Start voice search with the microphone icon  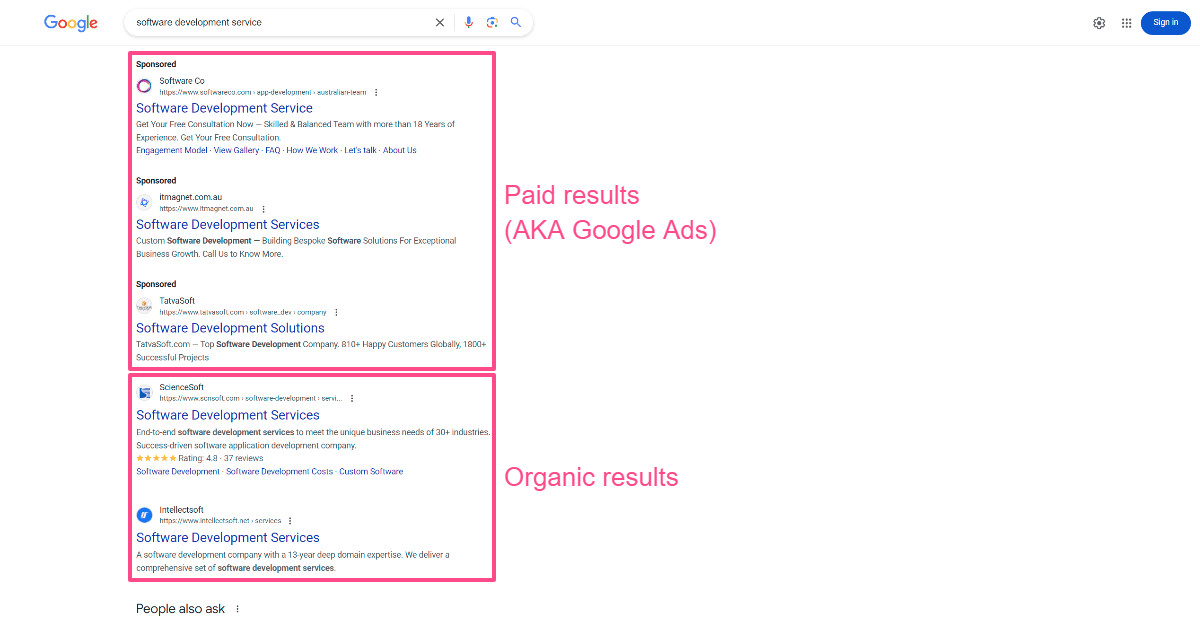(x=469, y=22)
